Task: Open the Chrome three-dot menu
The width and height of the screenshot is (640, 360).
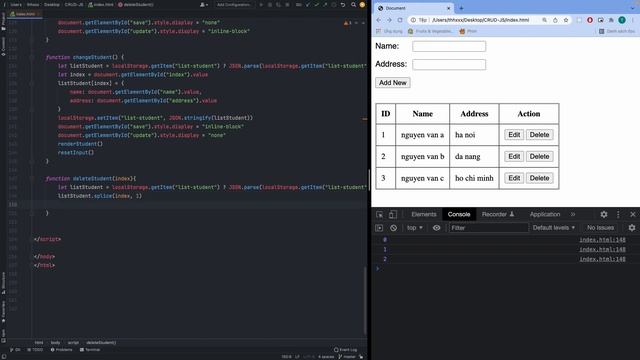Action: [x=633, y=20]
